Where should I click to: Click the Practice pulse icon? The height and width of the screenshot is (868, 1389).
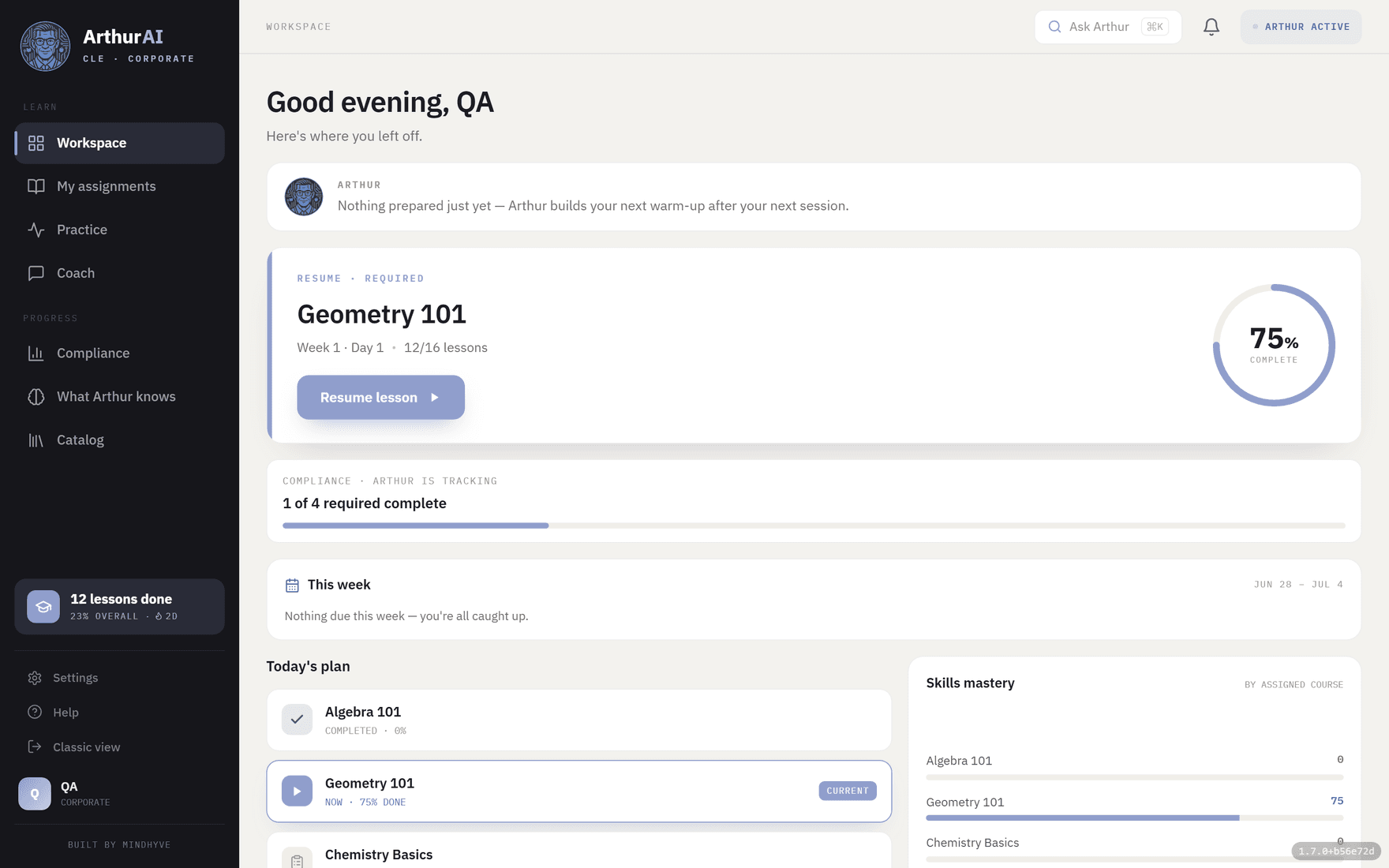pyautogui.click(x=36, y=230)
